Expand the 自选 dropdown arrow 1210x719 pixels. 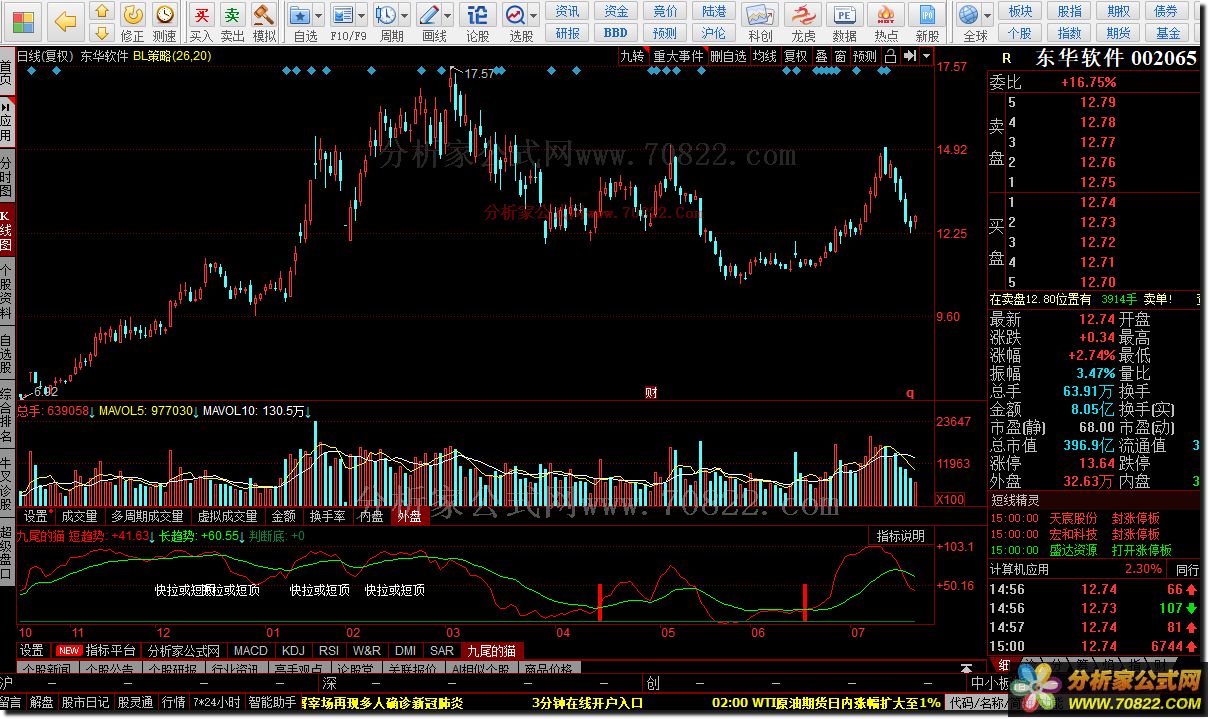coord(319,16)
